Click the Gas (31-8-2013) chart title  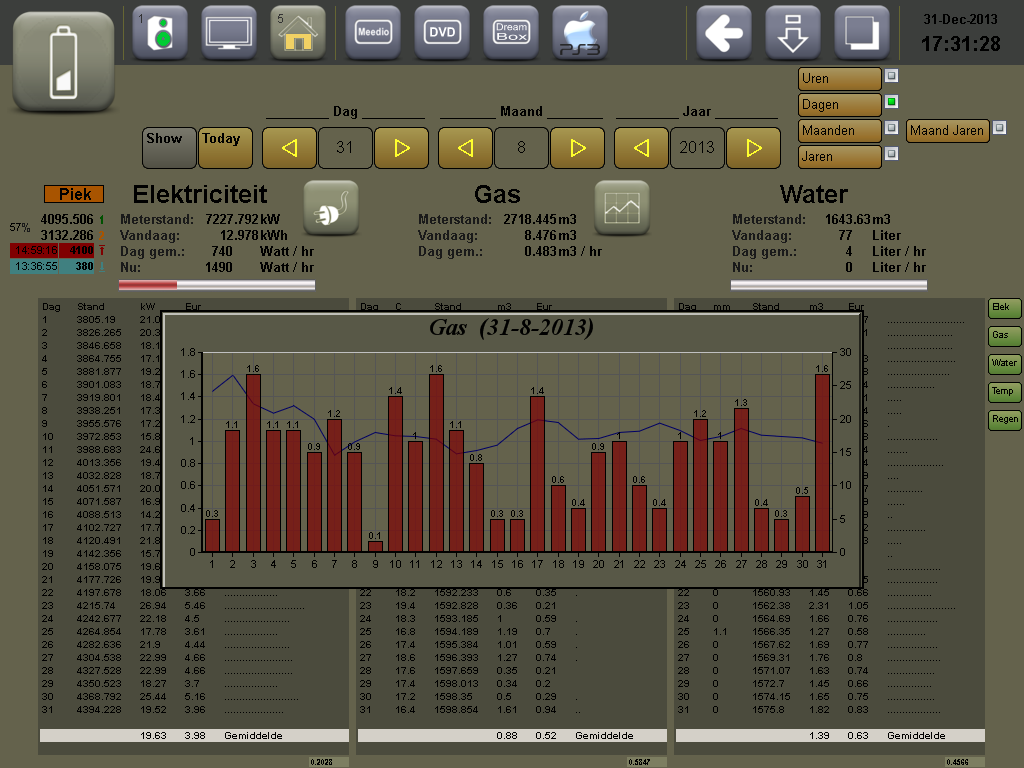[511, 327]
